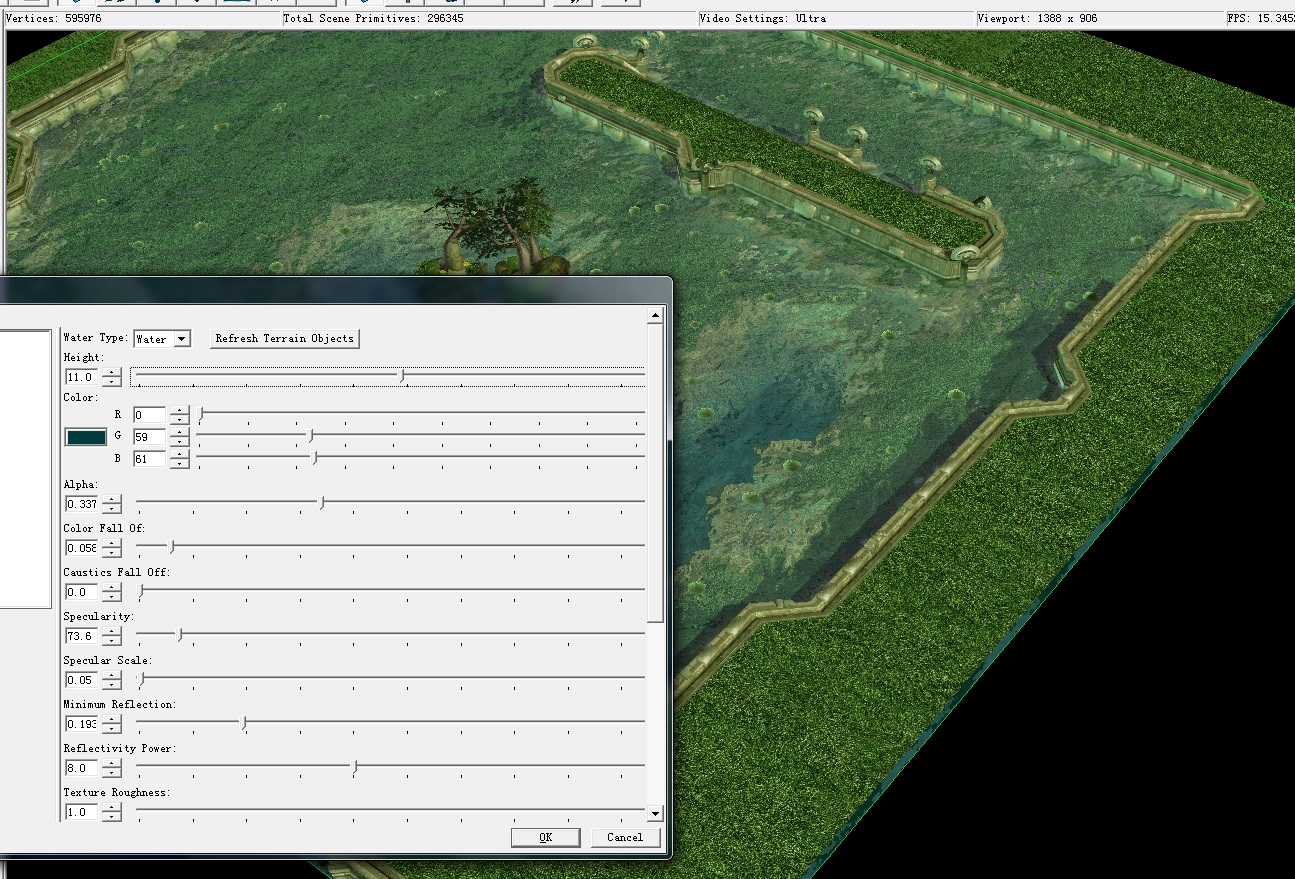Decrease Height with the down spinner arrow
1295x879 pixels.
112,382
